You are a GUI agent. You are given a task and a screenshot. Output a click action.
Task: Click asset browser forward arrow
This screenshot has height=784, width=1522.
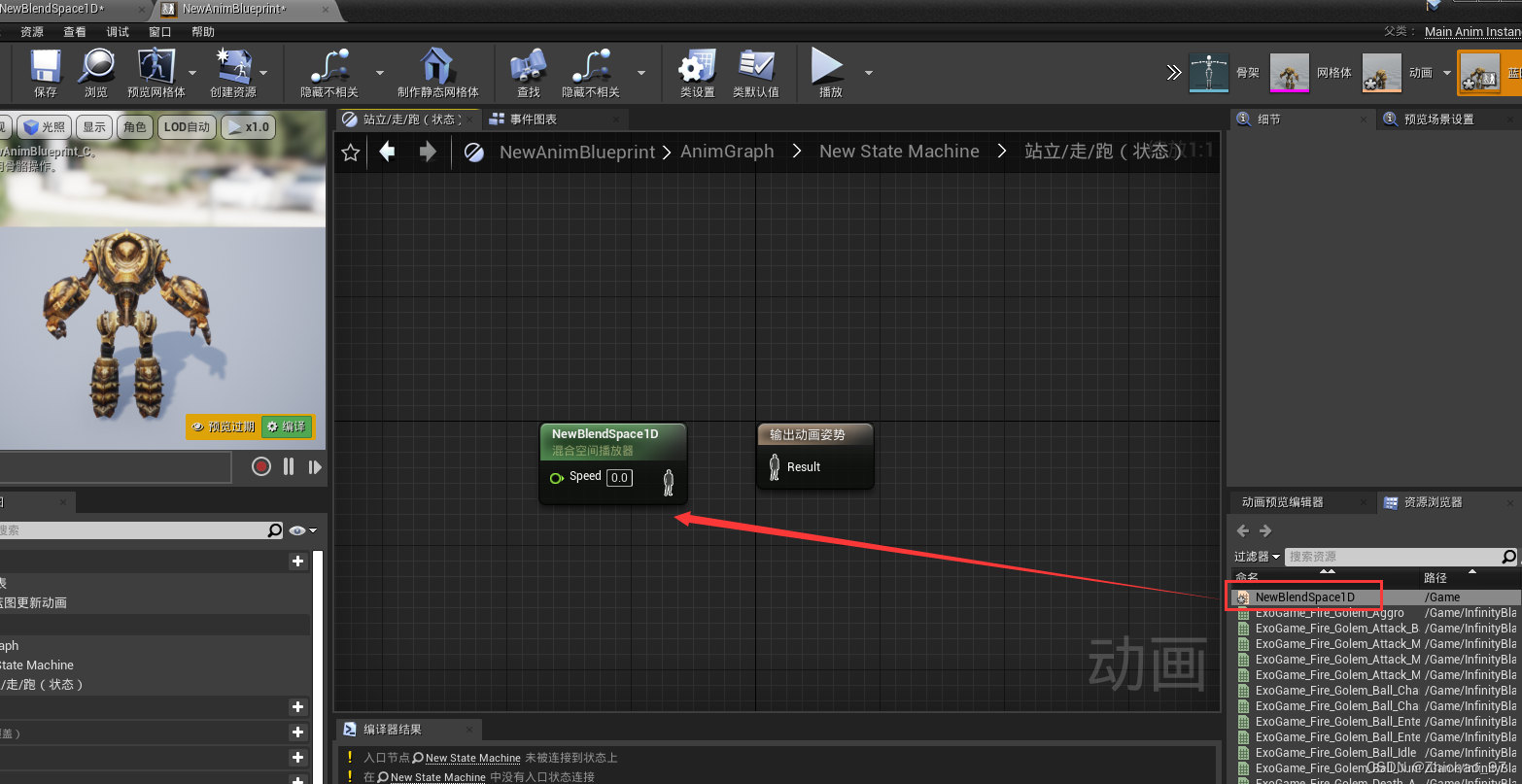(x=1265, y=530)
